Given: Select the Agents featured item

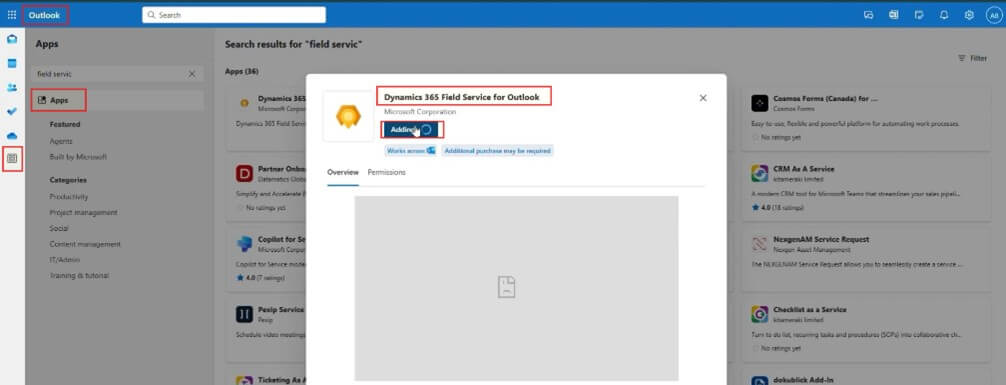Looking at the screenshot, I should pos(61,141).
